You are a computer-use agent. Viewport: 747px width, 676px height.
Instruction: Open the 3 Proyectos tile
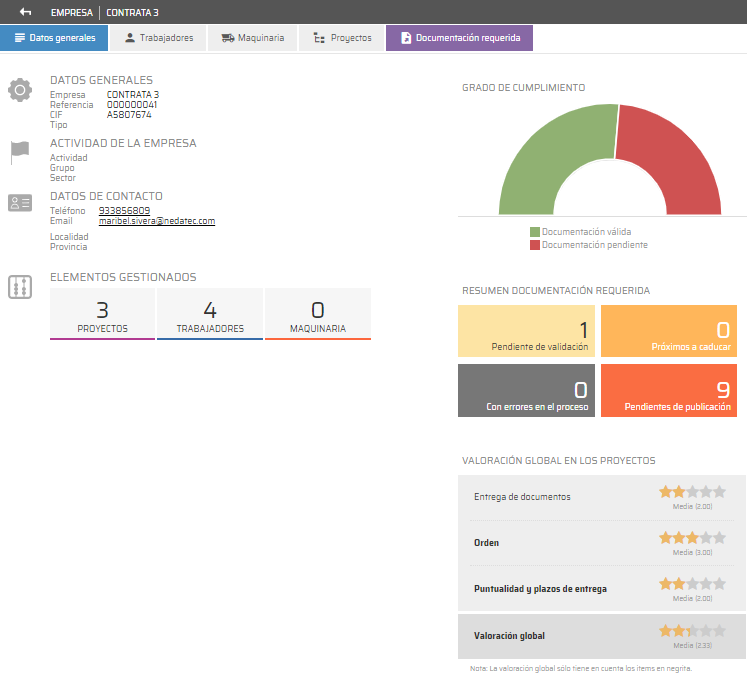pos(102,314)
